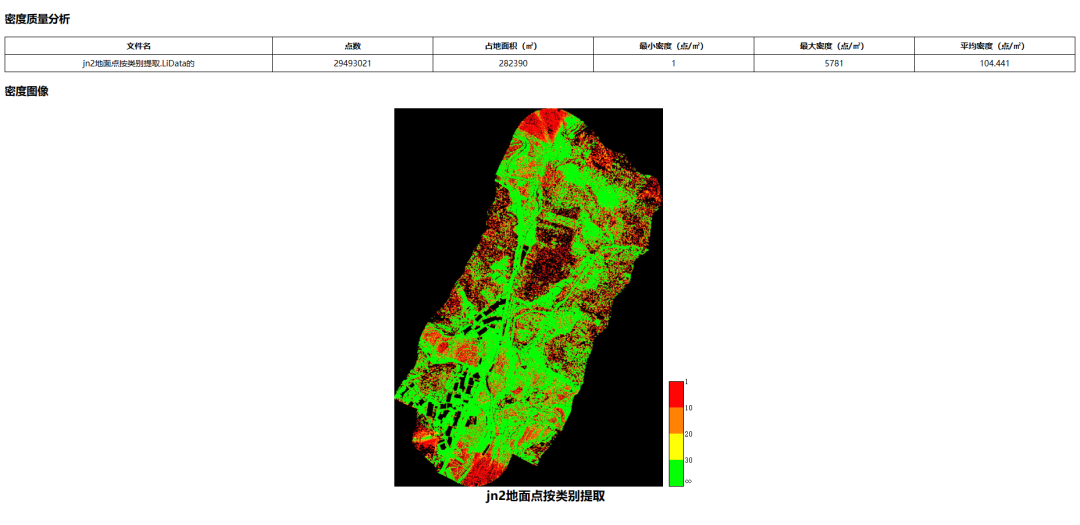Screen dimensions: 1080x525
Task: Select the average density value 104.441
Action: [995, 63]
